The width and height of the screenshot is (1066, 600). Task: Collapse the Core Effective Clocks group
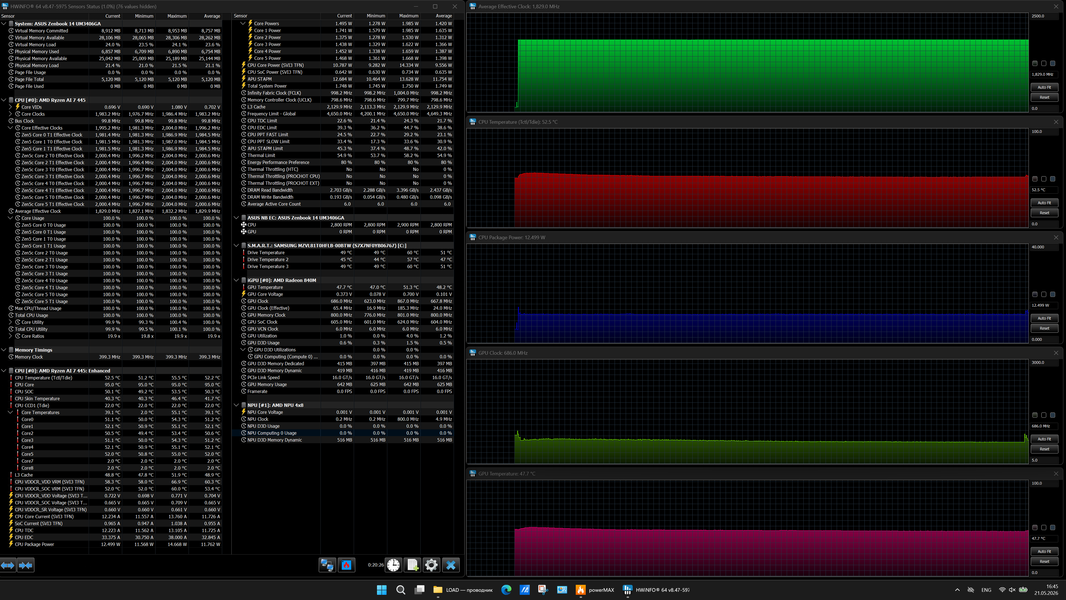pyautogui.click(x=10, y=128)
